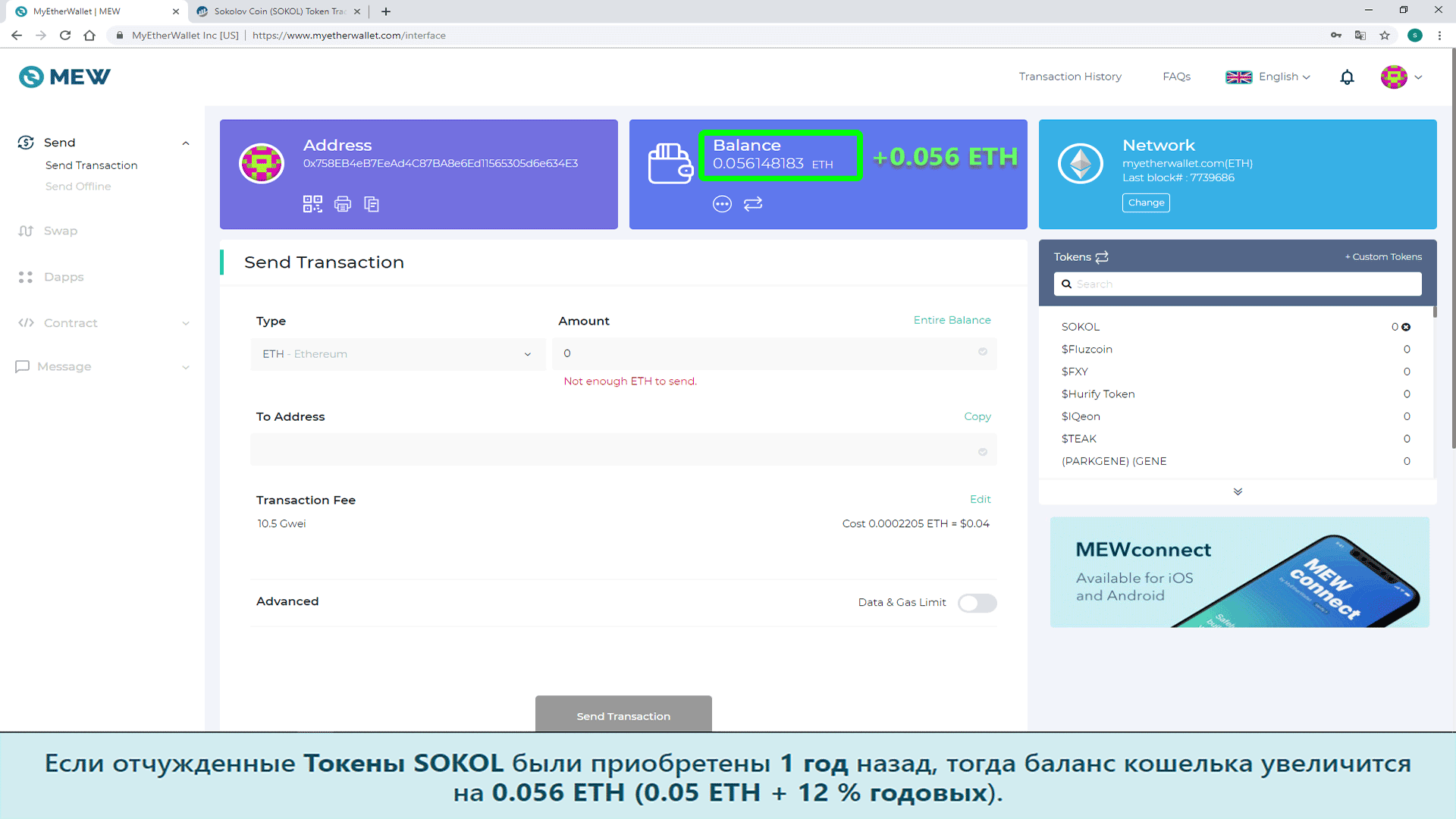Switch to the Sokolov Coin browser tab
This screenshot has height=819, width=1456.
[x=278, y=11]
